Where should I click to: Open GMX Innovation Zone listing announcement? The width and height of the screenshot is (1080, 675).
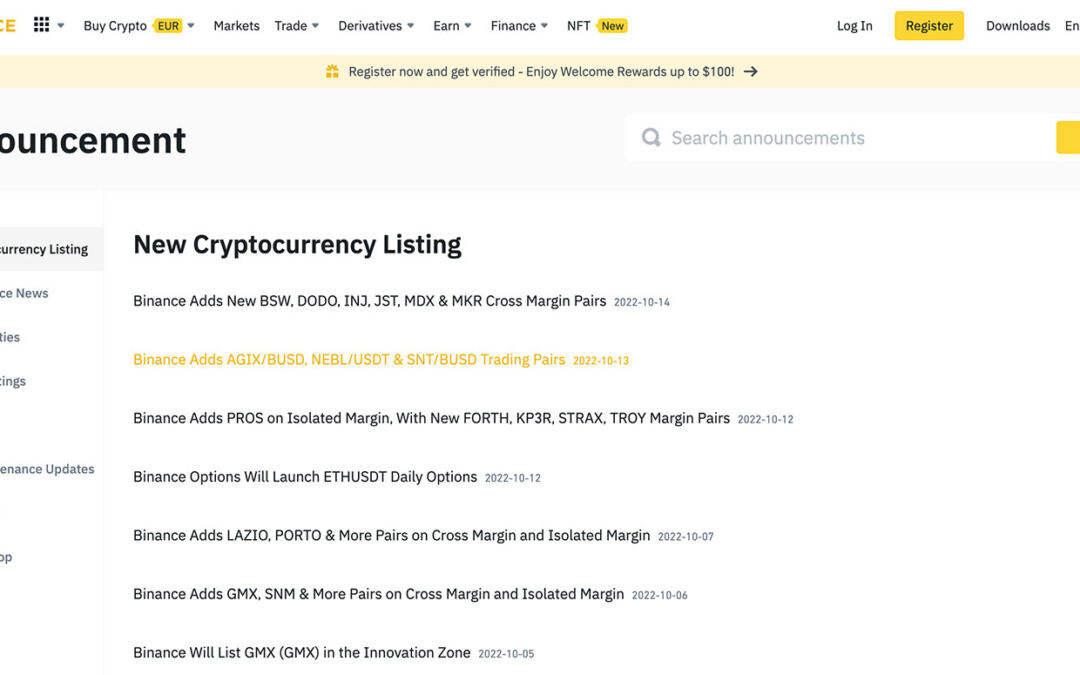point(301,653)
